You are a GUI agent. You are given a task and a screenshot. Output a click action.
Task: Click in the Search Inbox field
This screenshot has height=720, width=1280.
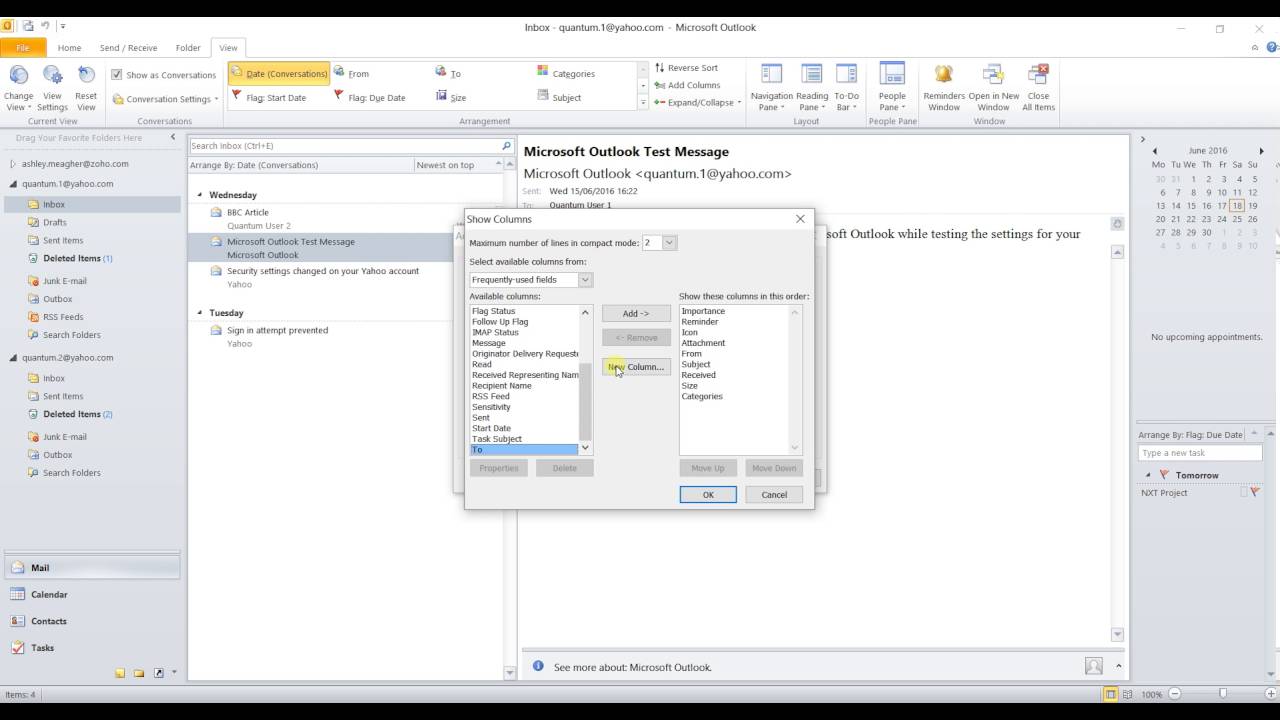pyautogui.click(x=344, y=146)
